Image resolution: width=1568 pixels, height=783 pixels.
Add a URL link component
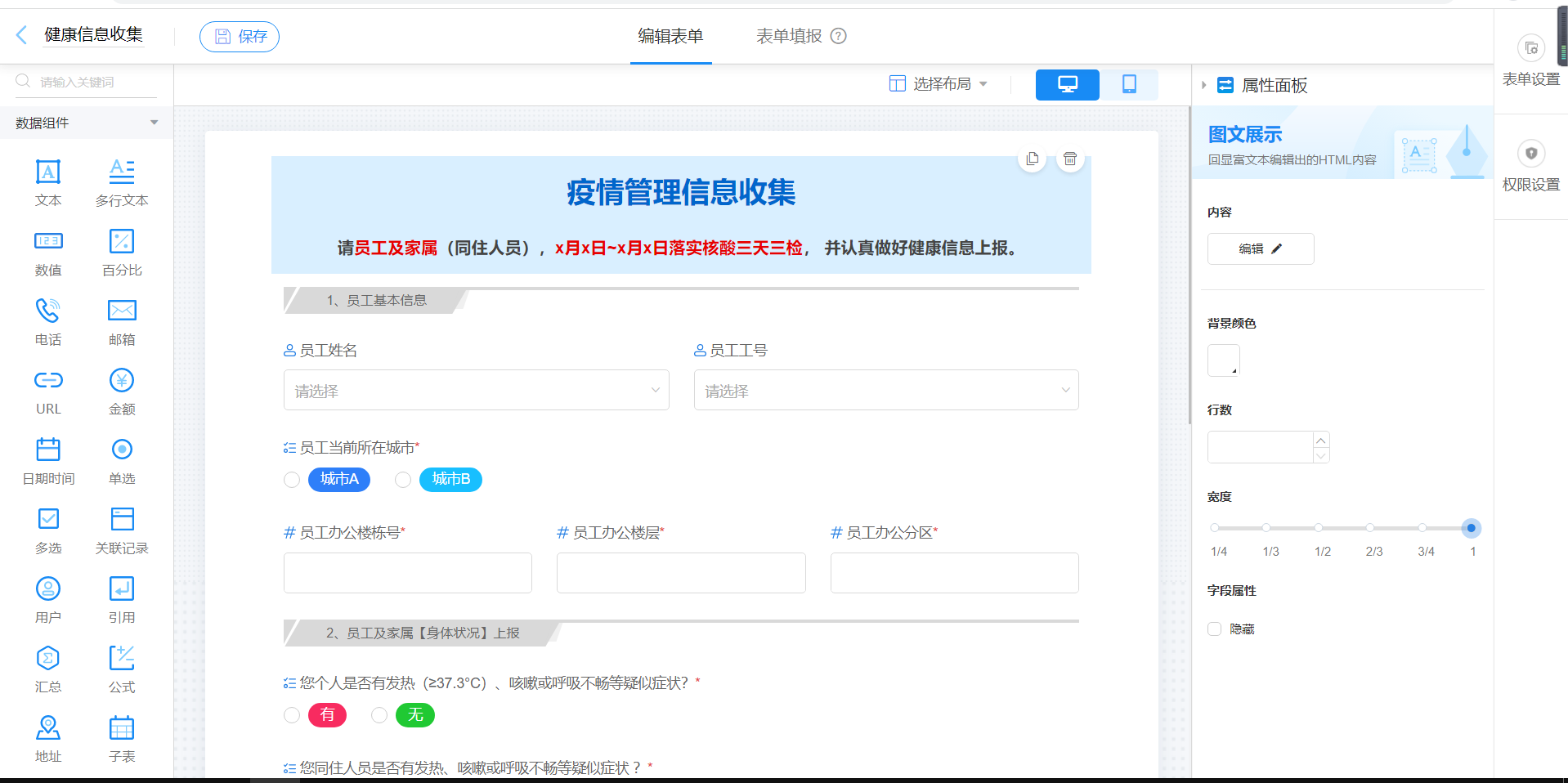pyautogui.click(x=48, y=391)
